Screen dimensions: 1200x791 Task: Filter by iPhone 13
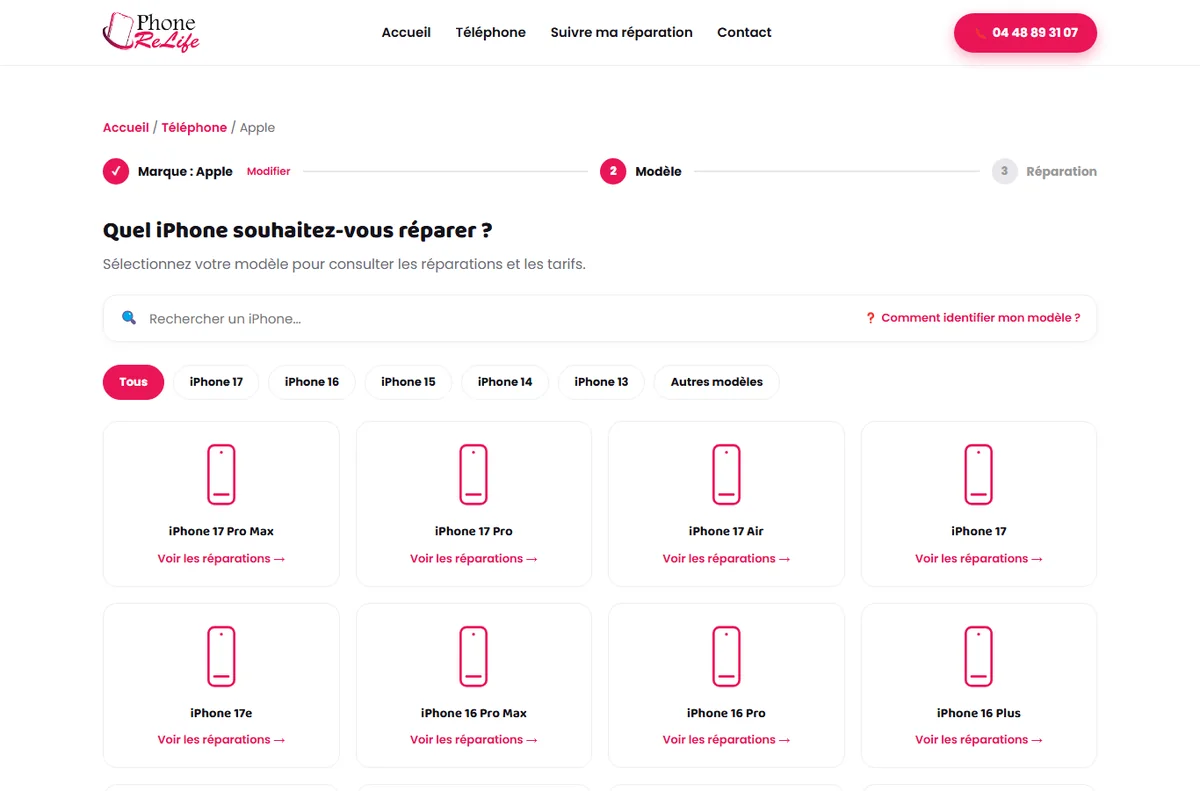pyautogui.click(x=601, y=382)
